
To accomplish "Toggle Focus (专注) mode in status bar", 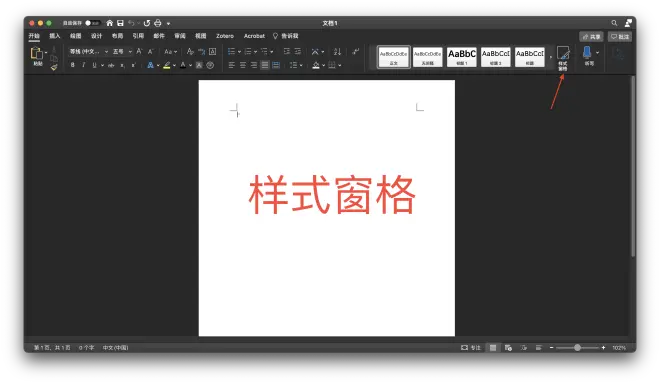I will pyautogui.click(x=471, y=348).
